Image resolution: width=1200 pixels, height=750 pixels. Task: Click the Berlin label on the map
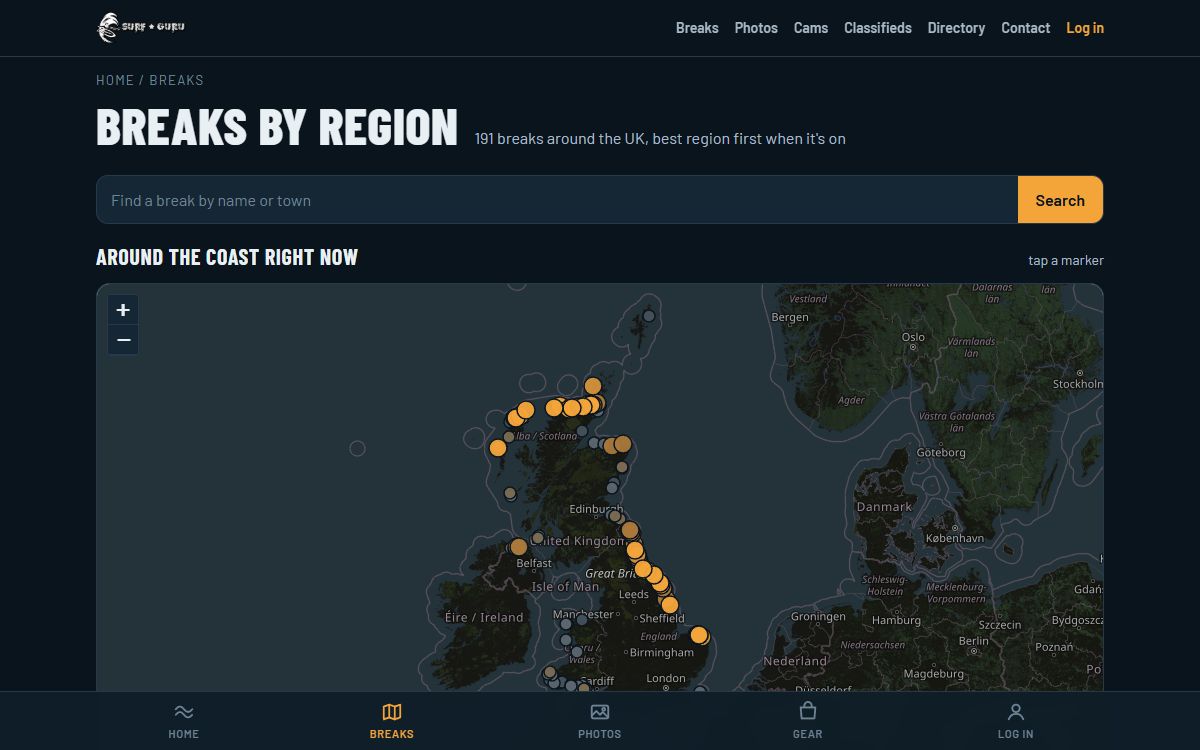(973, 641)
